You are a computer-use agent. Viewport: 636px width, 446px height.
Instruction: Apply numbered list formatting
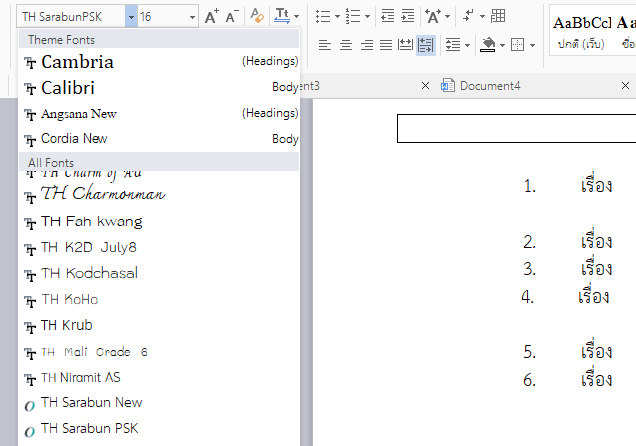click(353, 16)
